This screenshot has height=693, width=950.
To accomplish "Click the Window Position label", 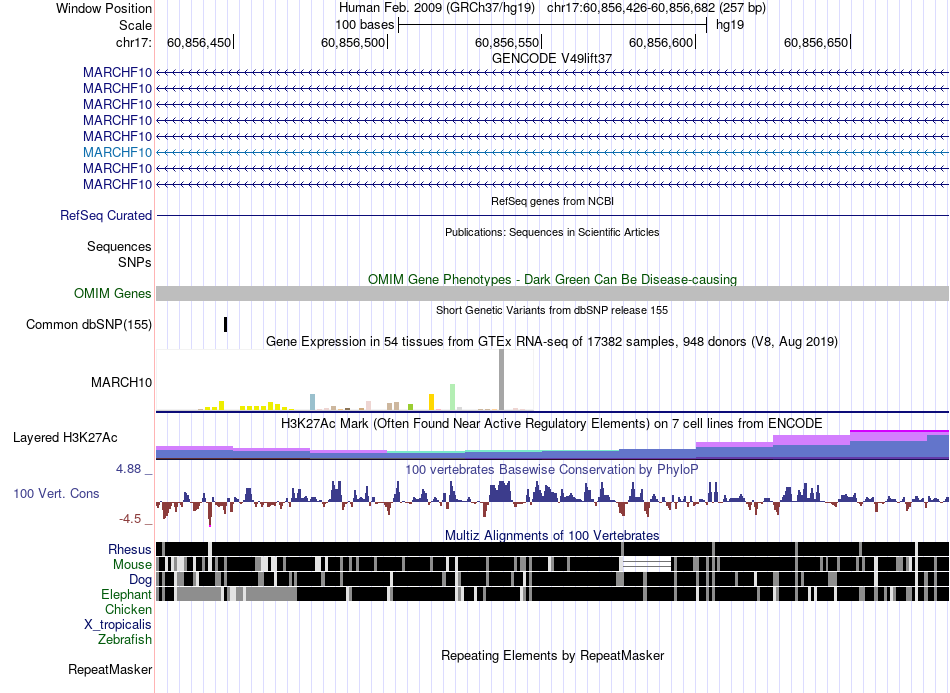I will (104, 8).
